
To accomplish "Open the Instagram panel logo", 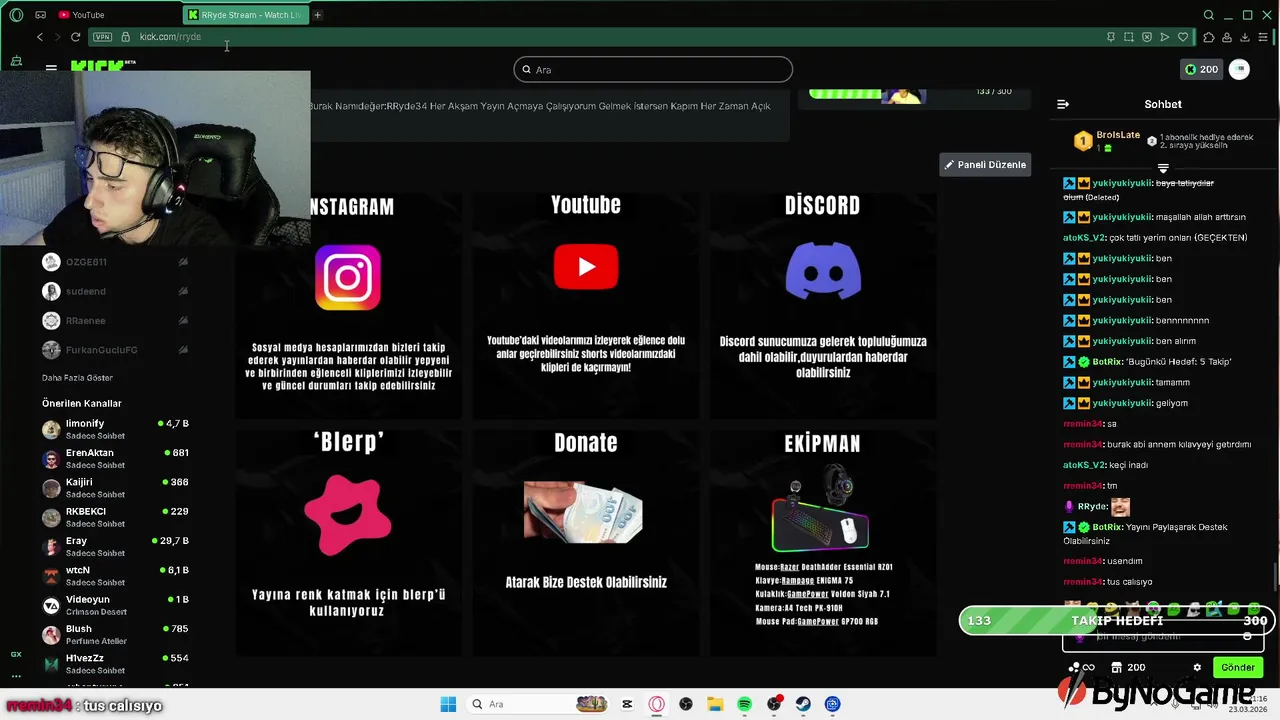I will click(x=348, y=277).
